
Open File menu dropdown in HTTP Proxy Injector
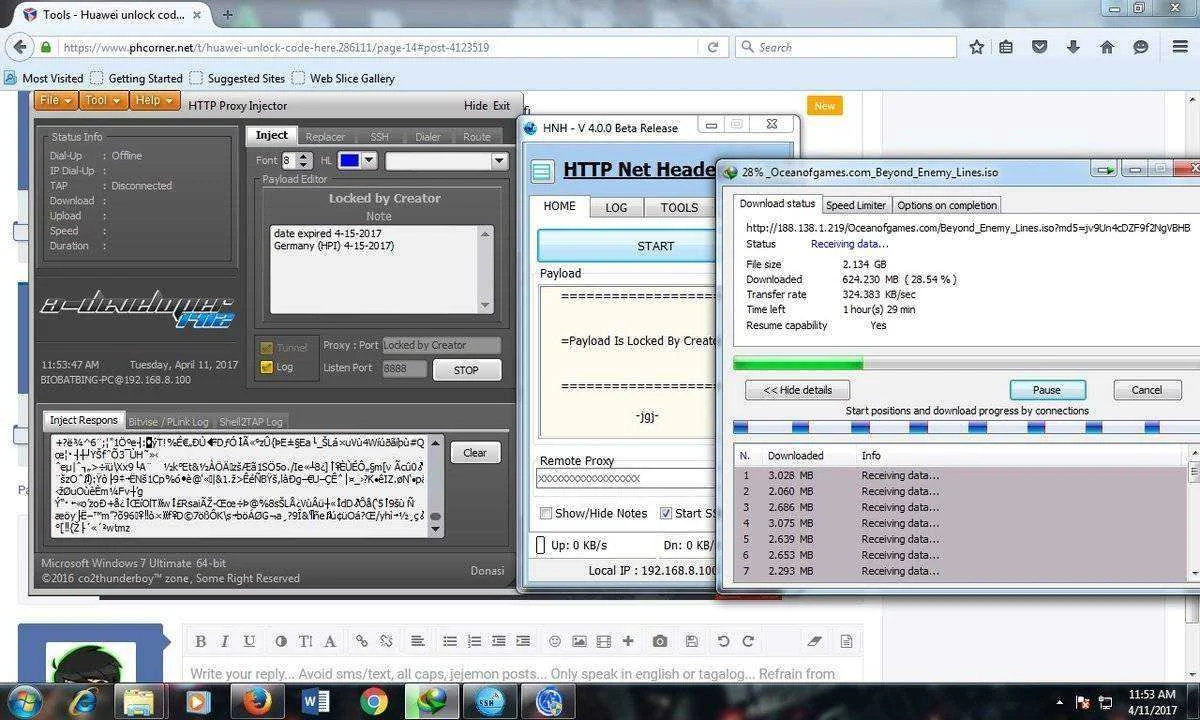click(x=57, y=100)
